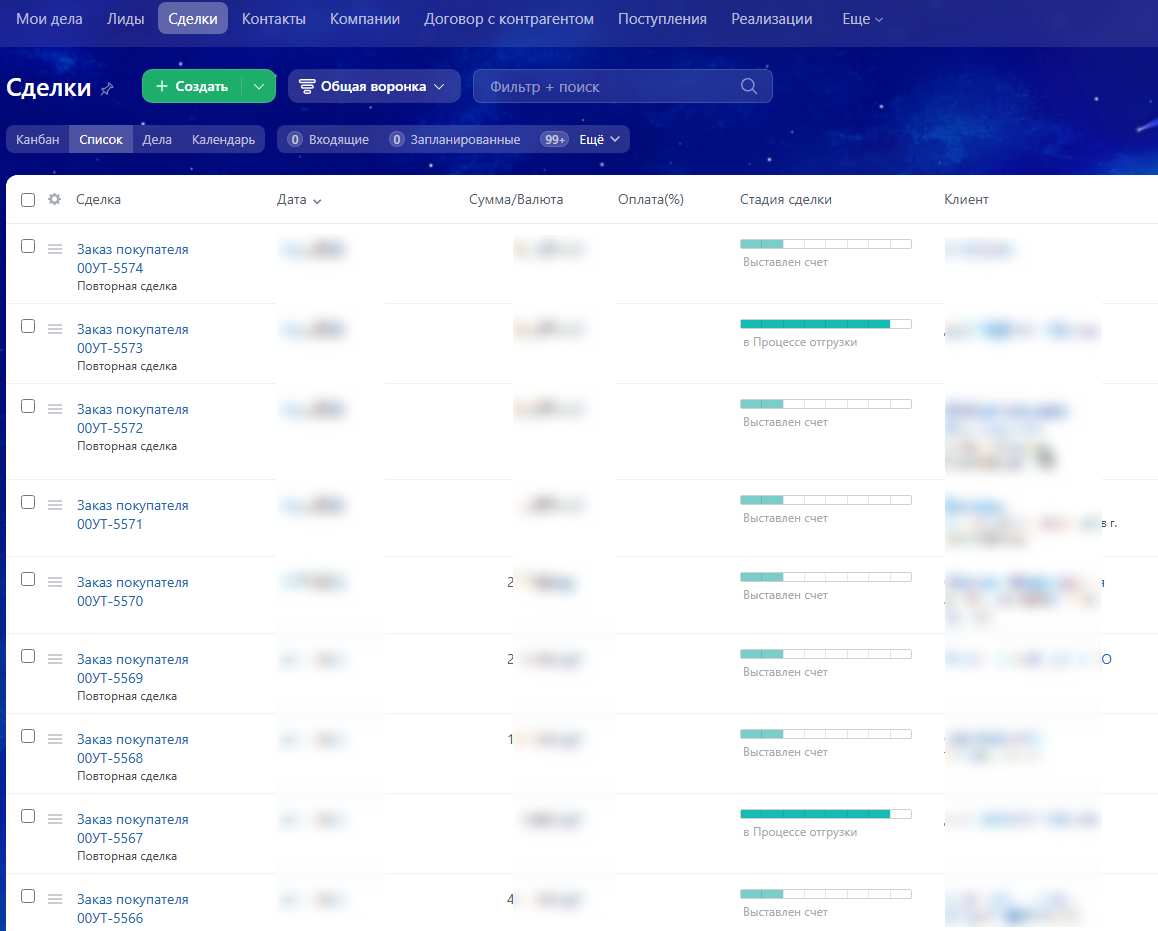Open hamburger menu for order 00УТ-5566
This screenshot has width=1158, height=931.
[55, 899]
